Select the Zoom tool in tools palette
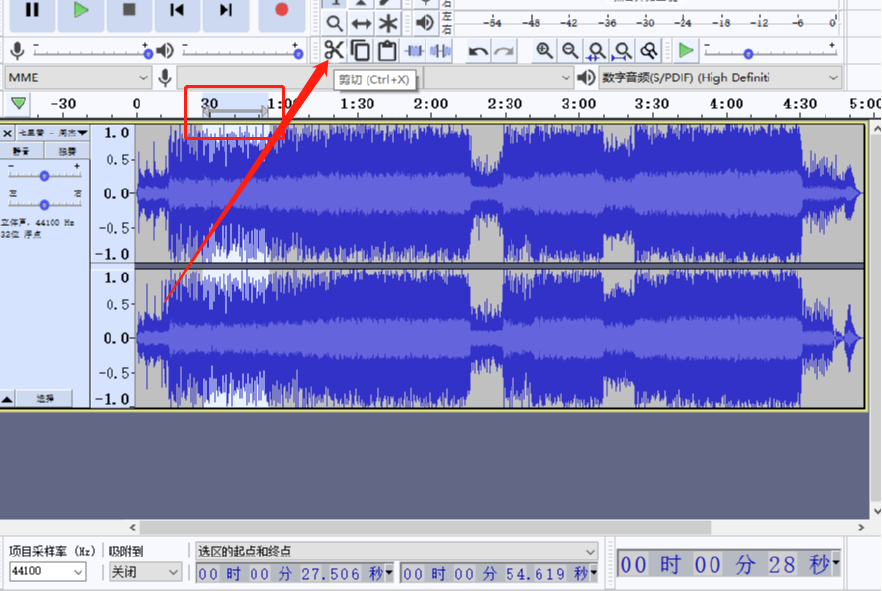The height and width of the screenshot is (591, 882). click(335, 23)
